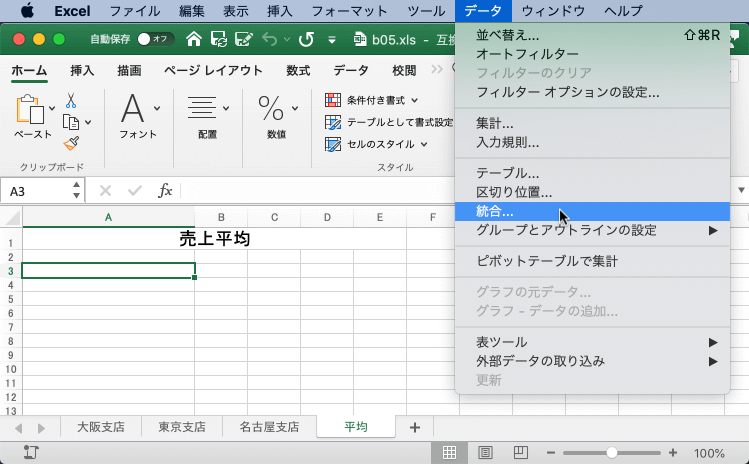Select the 校閲 ribbon tab
This screenshot has width=749, height=464.
404,71
